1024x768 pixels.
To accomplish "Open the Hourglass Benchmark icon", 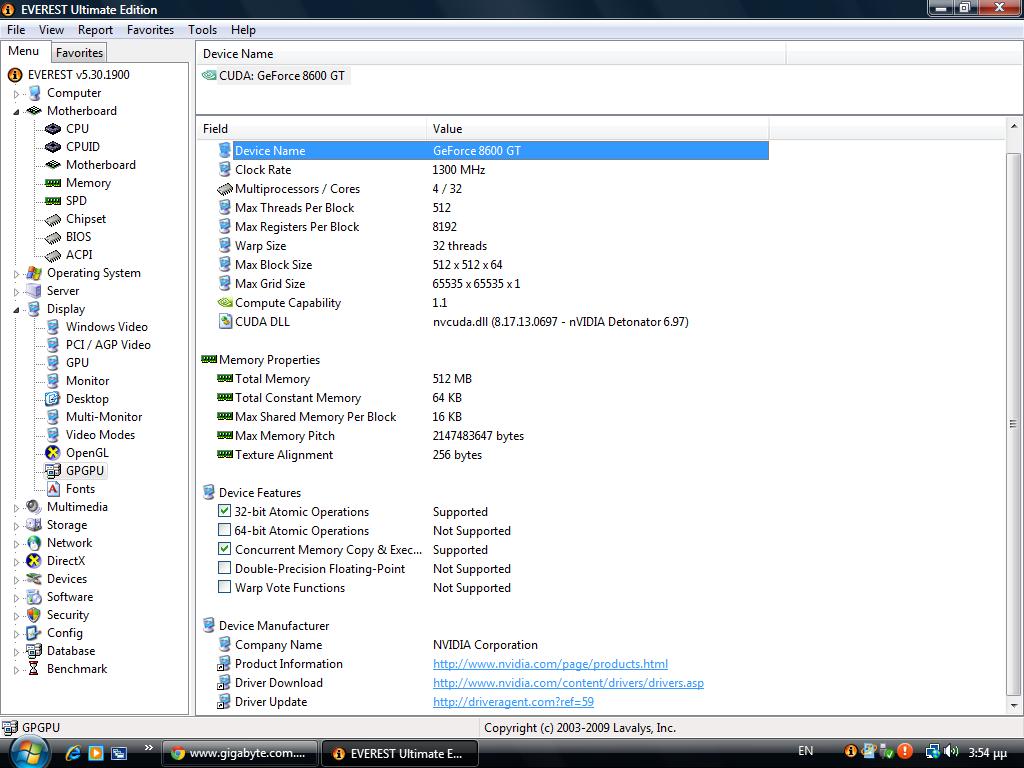I will click(x=33, y=669).
